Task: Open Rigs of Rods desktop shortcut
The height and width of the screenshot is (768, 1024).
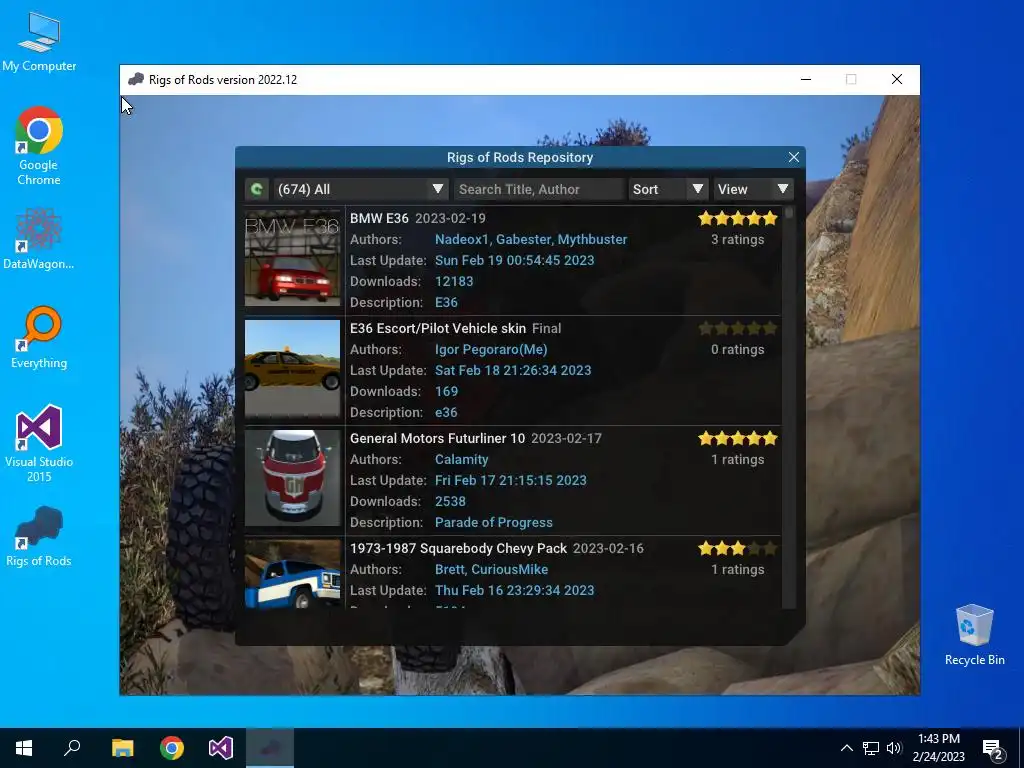Action: point(39,537)
